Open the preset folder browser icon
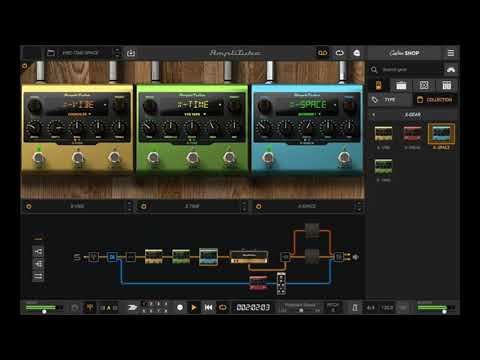480x360 pixels. point(51,53)
